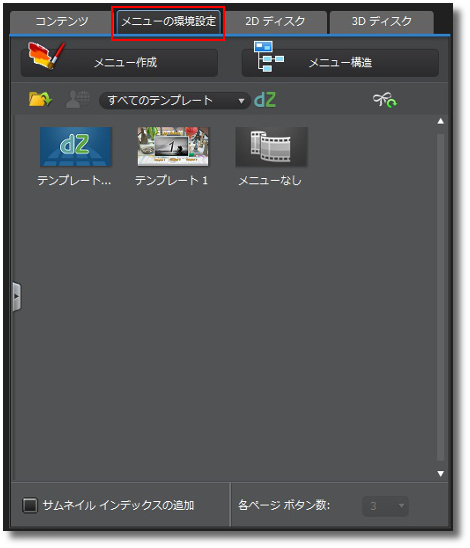This screenshot has height=548, width=470.
Task: Select the メニューなし film icon
Action: click(x=272, y=147)
